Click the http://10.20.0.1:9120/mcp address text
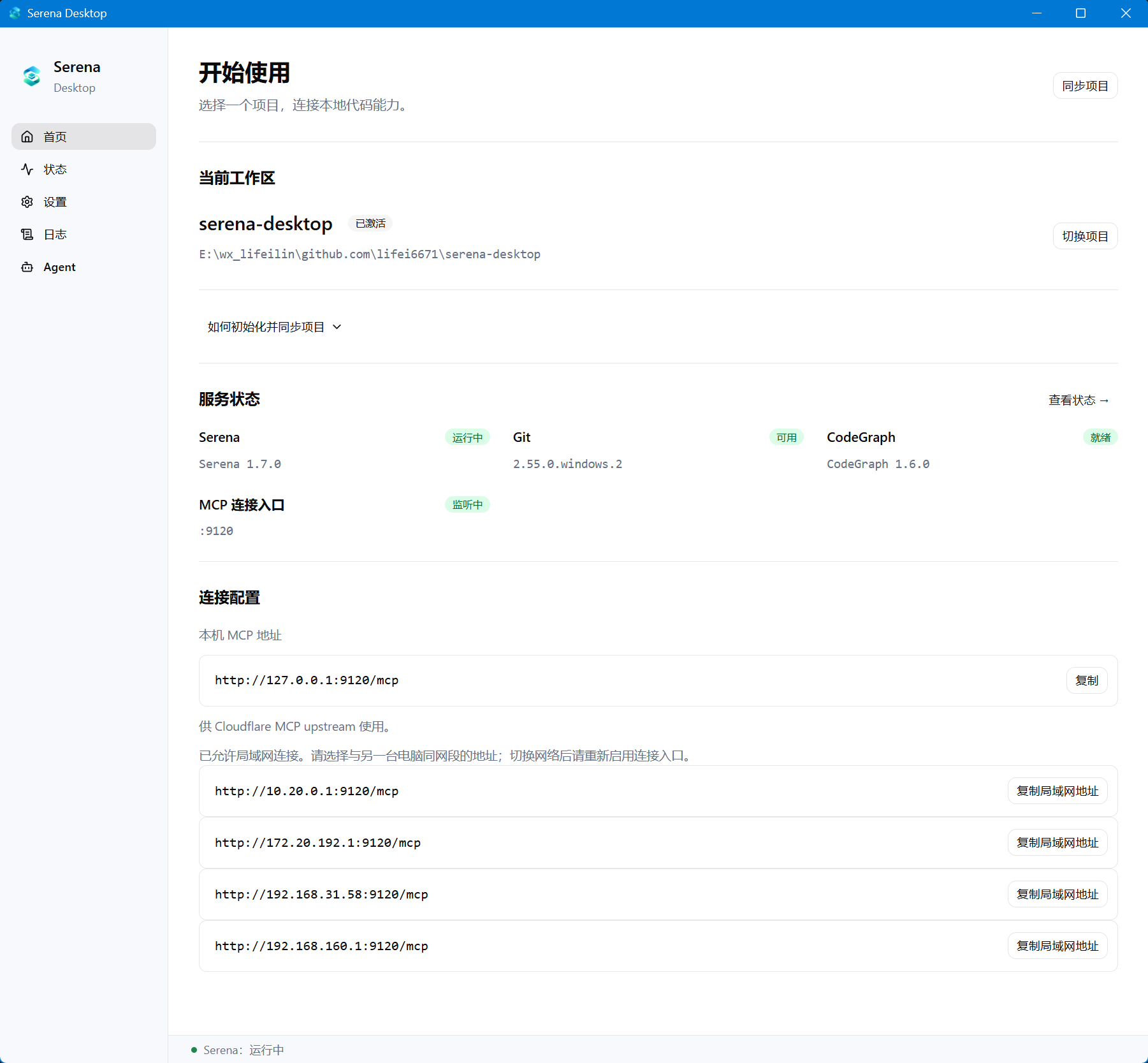This screenshot has width=1148, height=1063. 307,791
